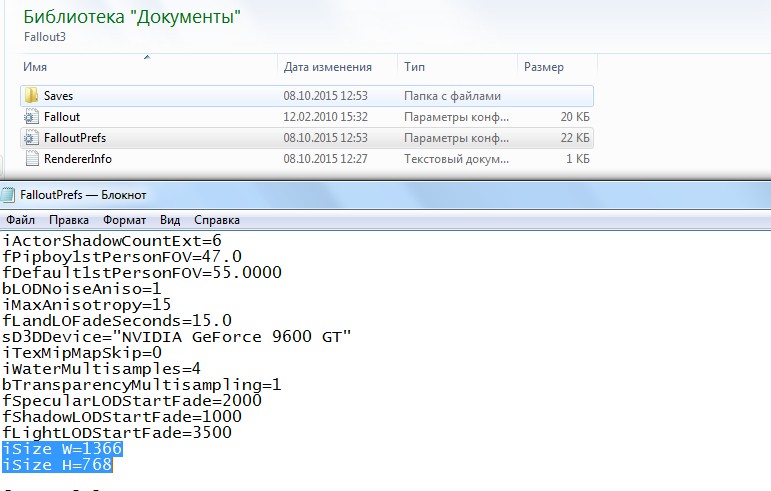This screenshot has width=771, height=491.
Task: Place cursor in line fLandLOFadeSeconds=15.0
Action: pyautogui.click(x=117, y=321)
